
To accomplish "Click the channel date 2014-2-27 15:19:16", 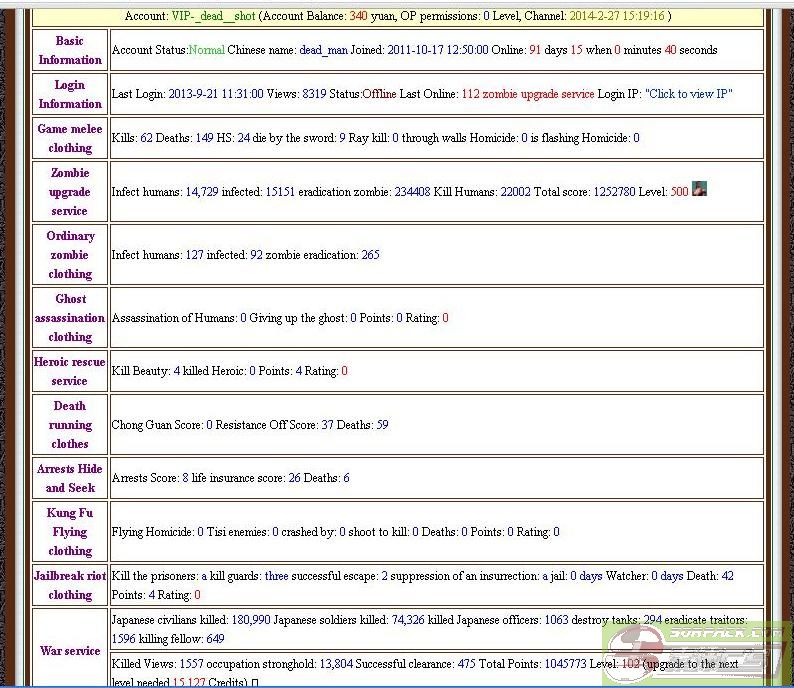I will tap(618, 16).
